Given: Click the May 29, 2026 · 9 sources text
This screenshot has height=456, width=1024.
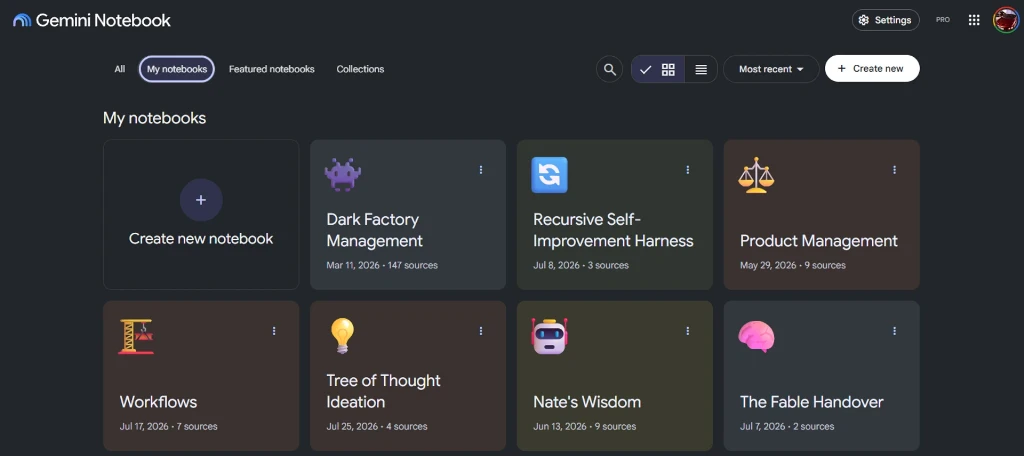Looking at the screenshot, I should coord(793,265).
